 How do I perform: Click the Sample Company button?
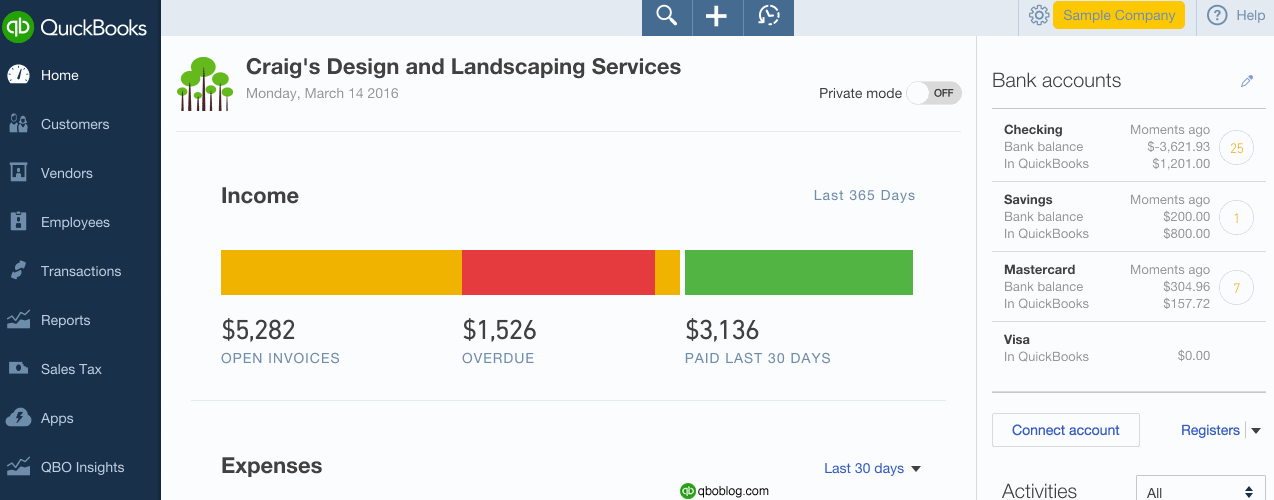point(1119,16)
